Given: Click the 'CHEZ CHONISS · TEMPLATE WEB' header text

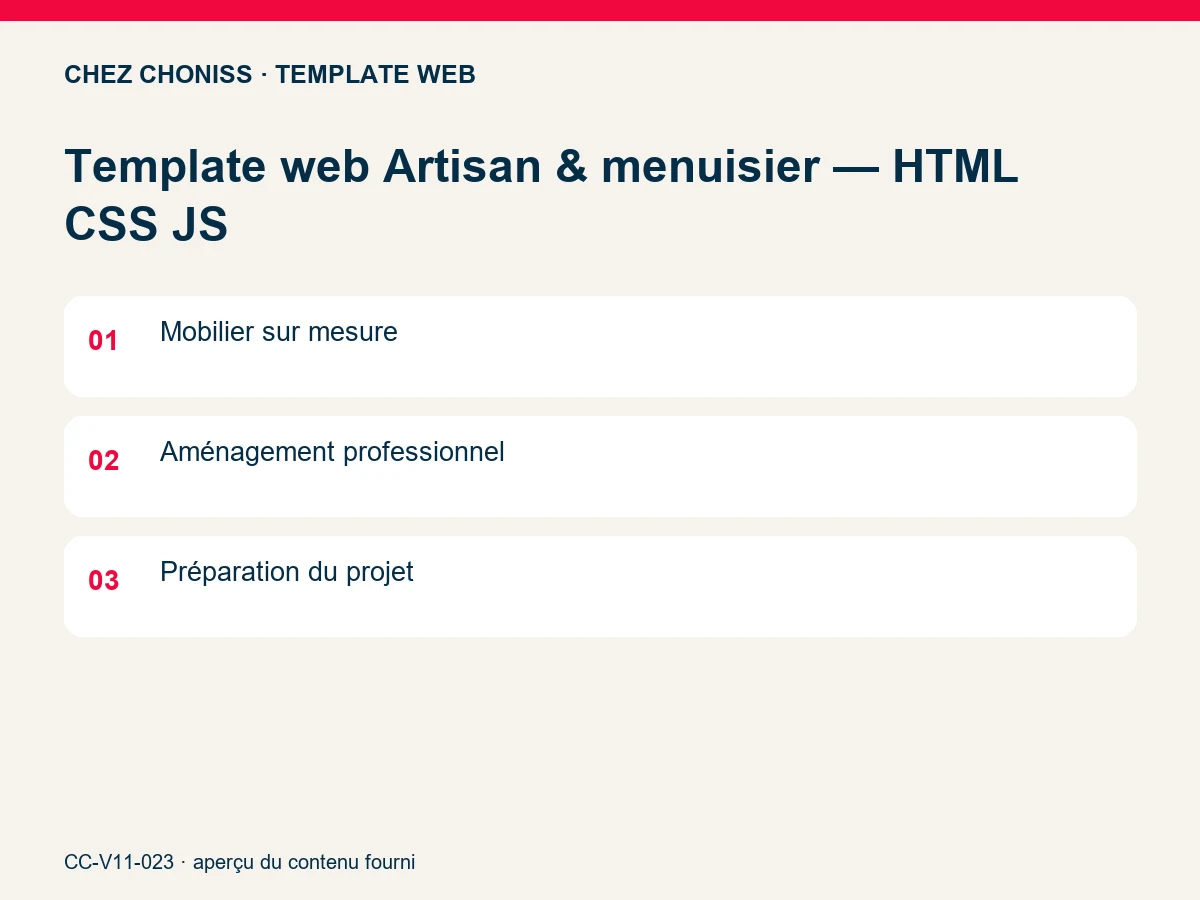Looking at the screenshot, I should tap(270, 75).
